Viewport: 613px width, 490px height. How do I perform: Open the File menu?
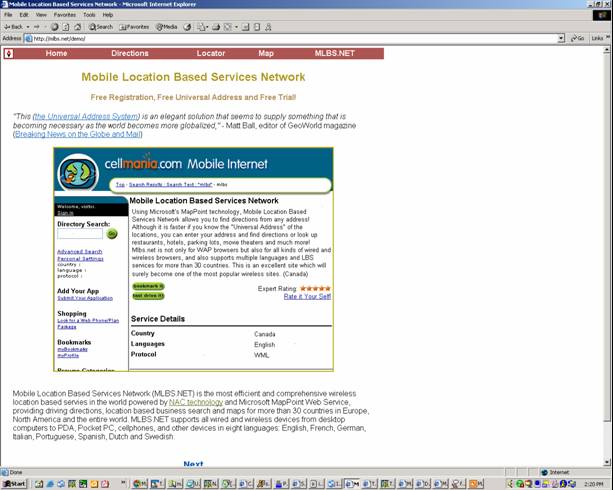point(8,15)
